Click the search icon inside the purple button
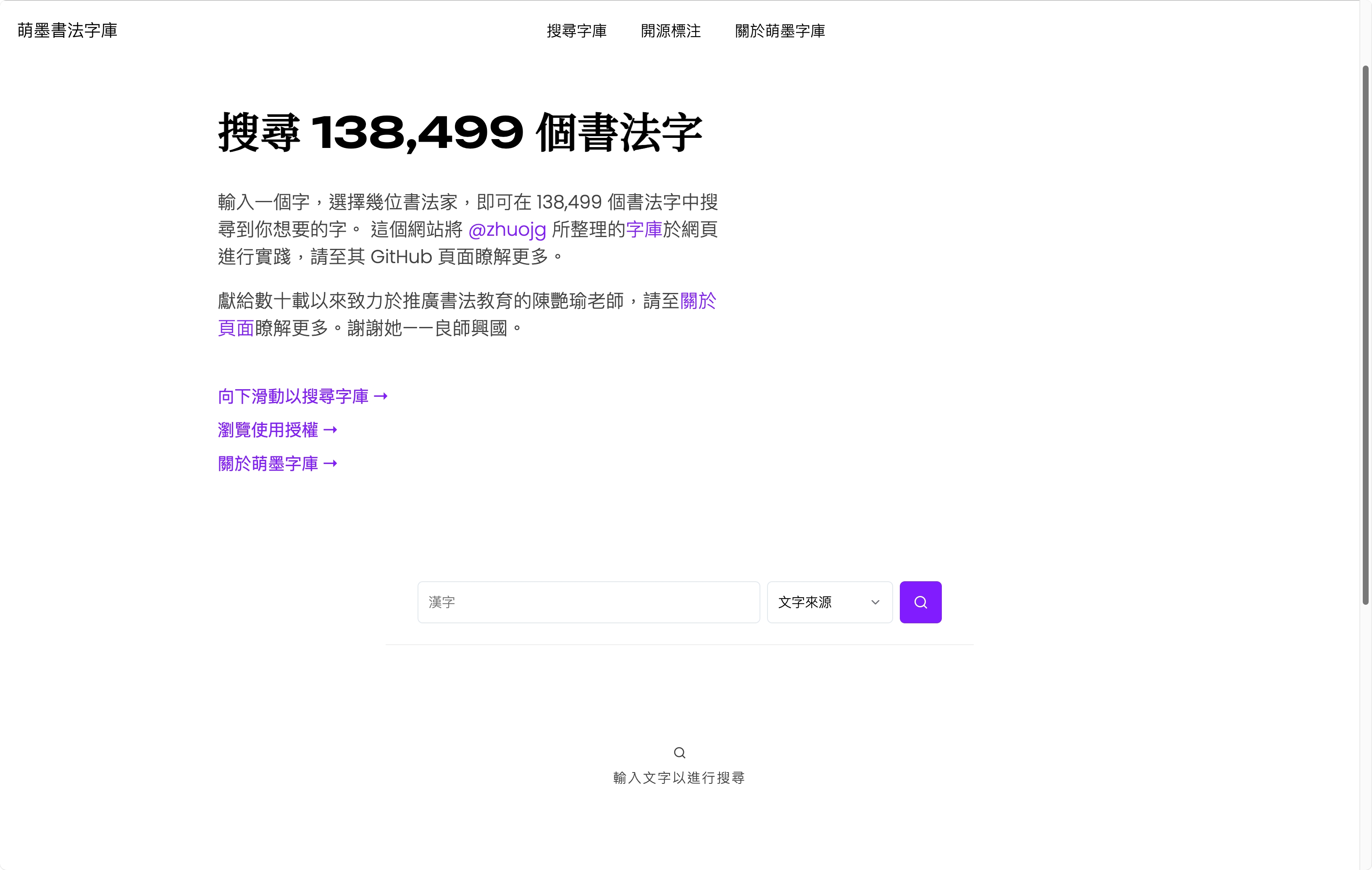Viewport: 1372px width, 870px height. (x=920, y=602)
